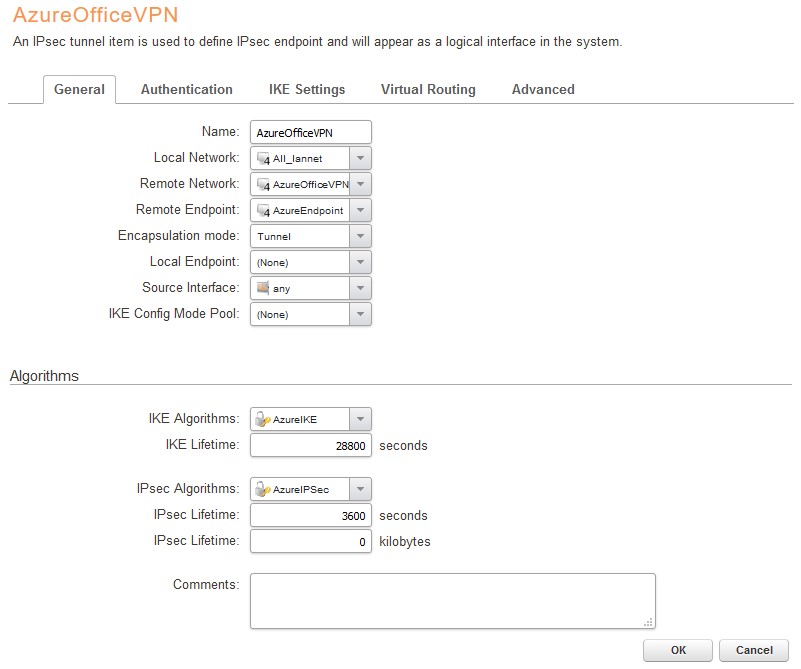Click the AzureIKE algorithm key icon
This screenshot has width=801, height=669.
[263, 419]
